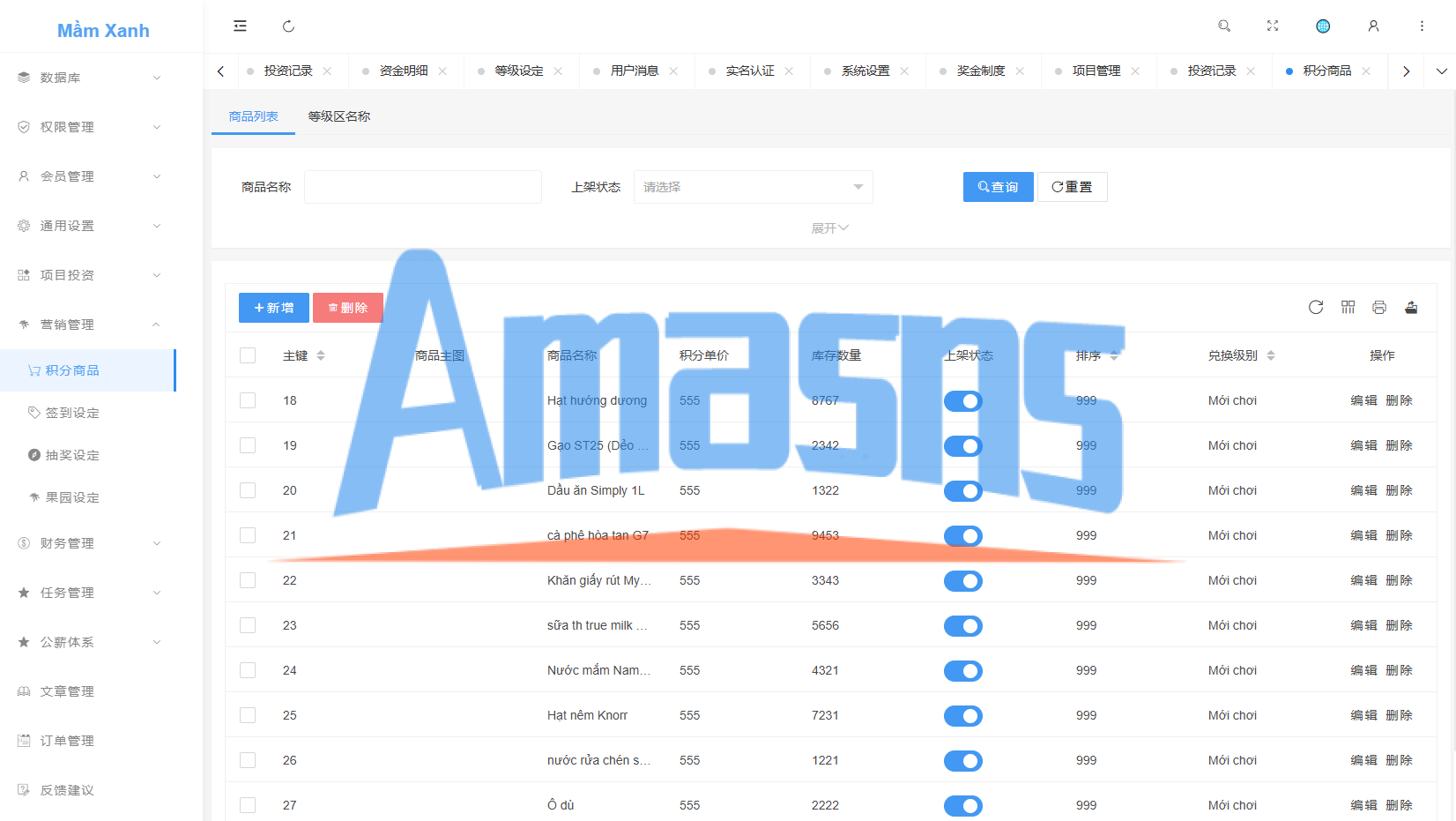Toggle fullscreen mode icon
The image size is (1456, 821).
point(1273,26)
